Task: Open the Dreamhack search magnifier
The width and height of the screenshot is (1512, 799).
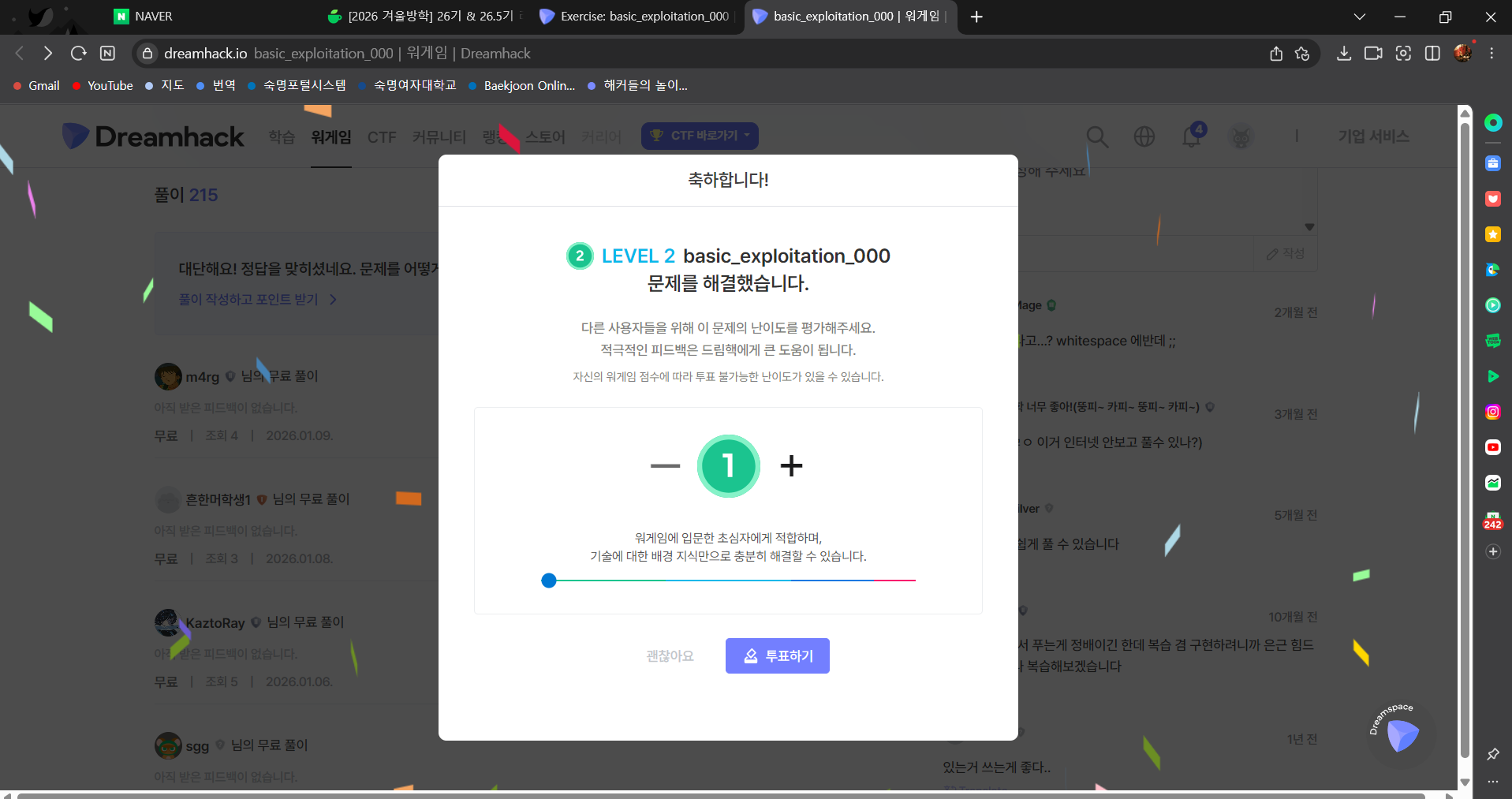Action: [1097, 136]
